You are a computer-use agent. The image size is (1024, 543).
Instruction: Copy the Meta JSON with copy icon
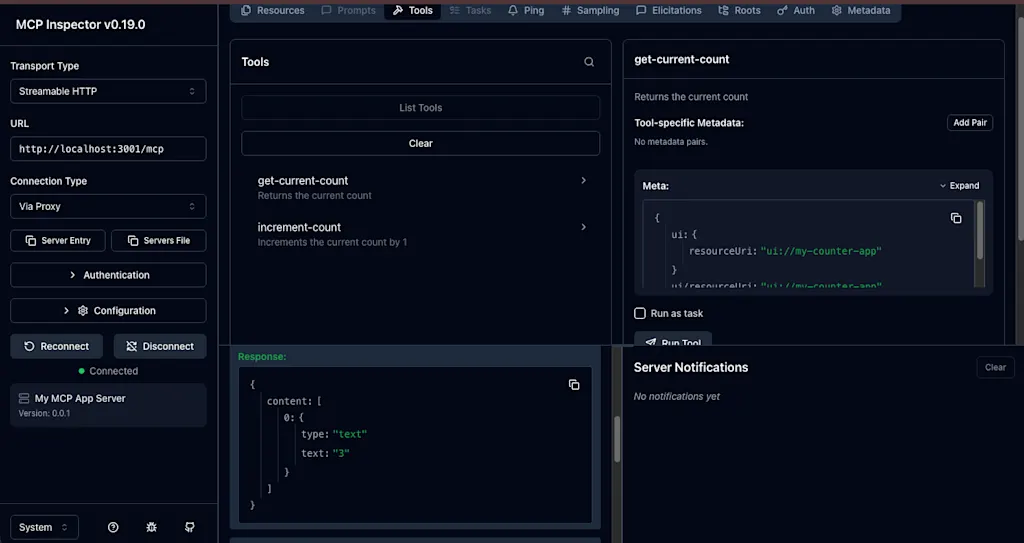pyautogui.click(x=956, y=218)
